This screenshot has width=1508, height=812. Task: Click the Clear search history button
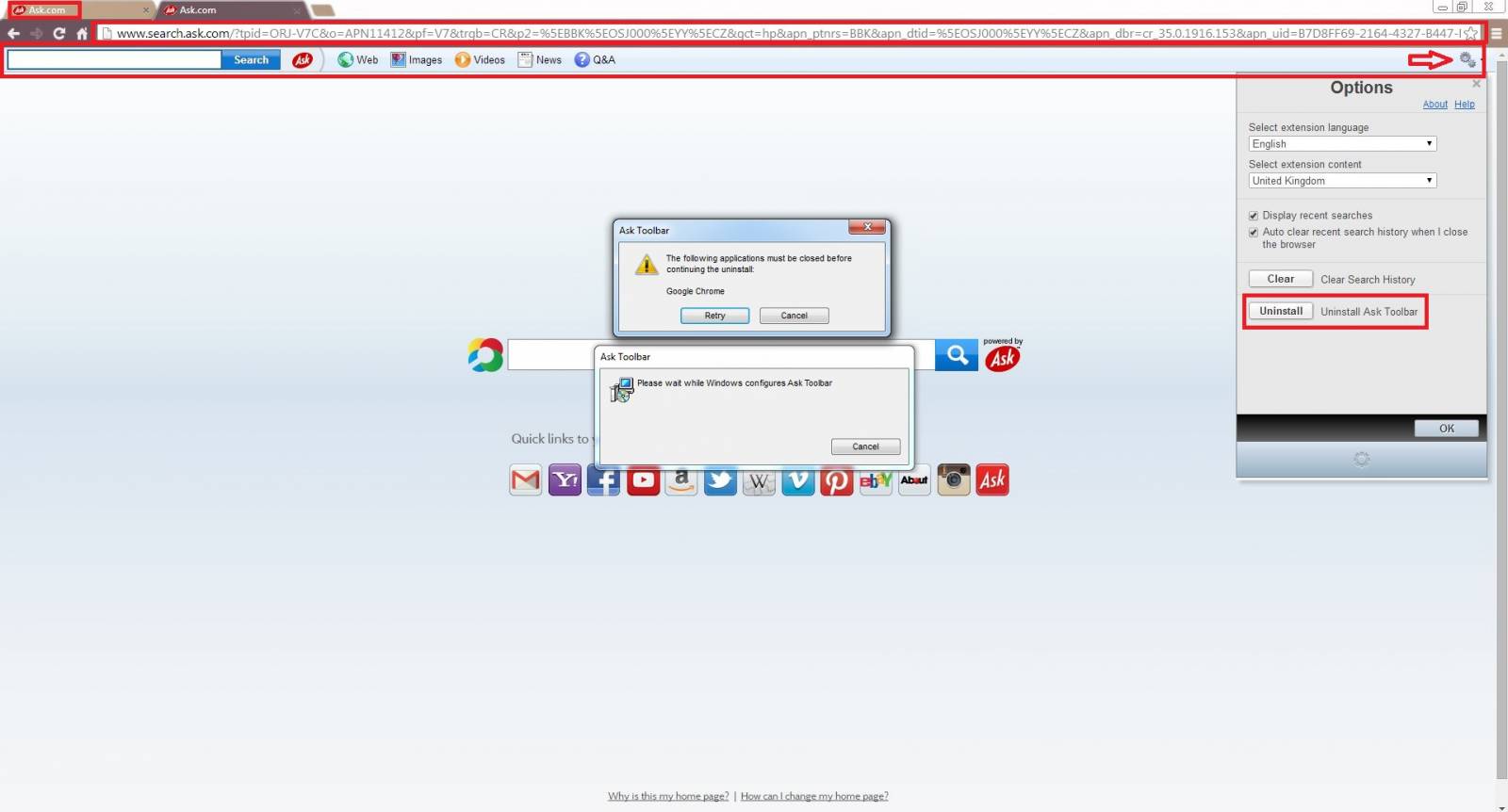point(1280,279)
